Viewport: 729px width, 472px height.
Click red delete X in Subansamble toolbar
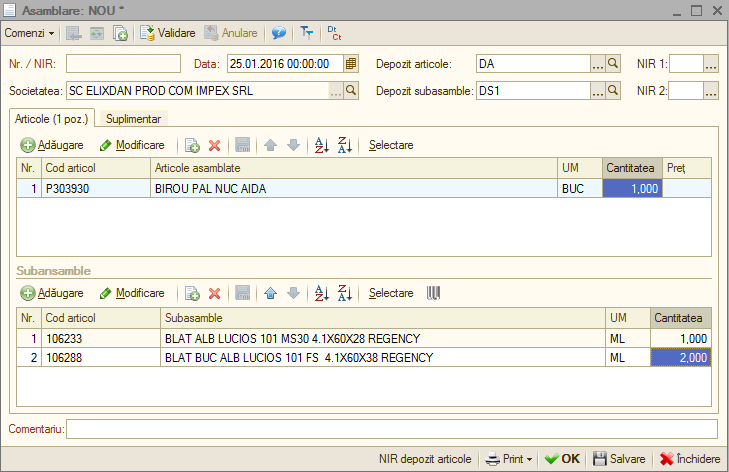tap(214, 293)
